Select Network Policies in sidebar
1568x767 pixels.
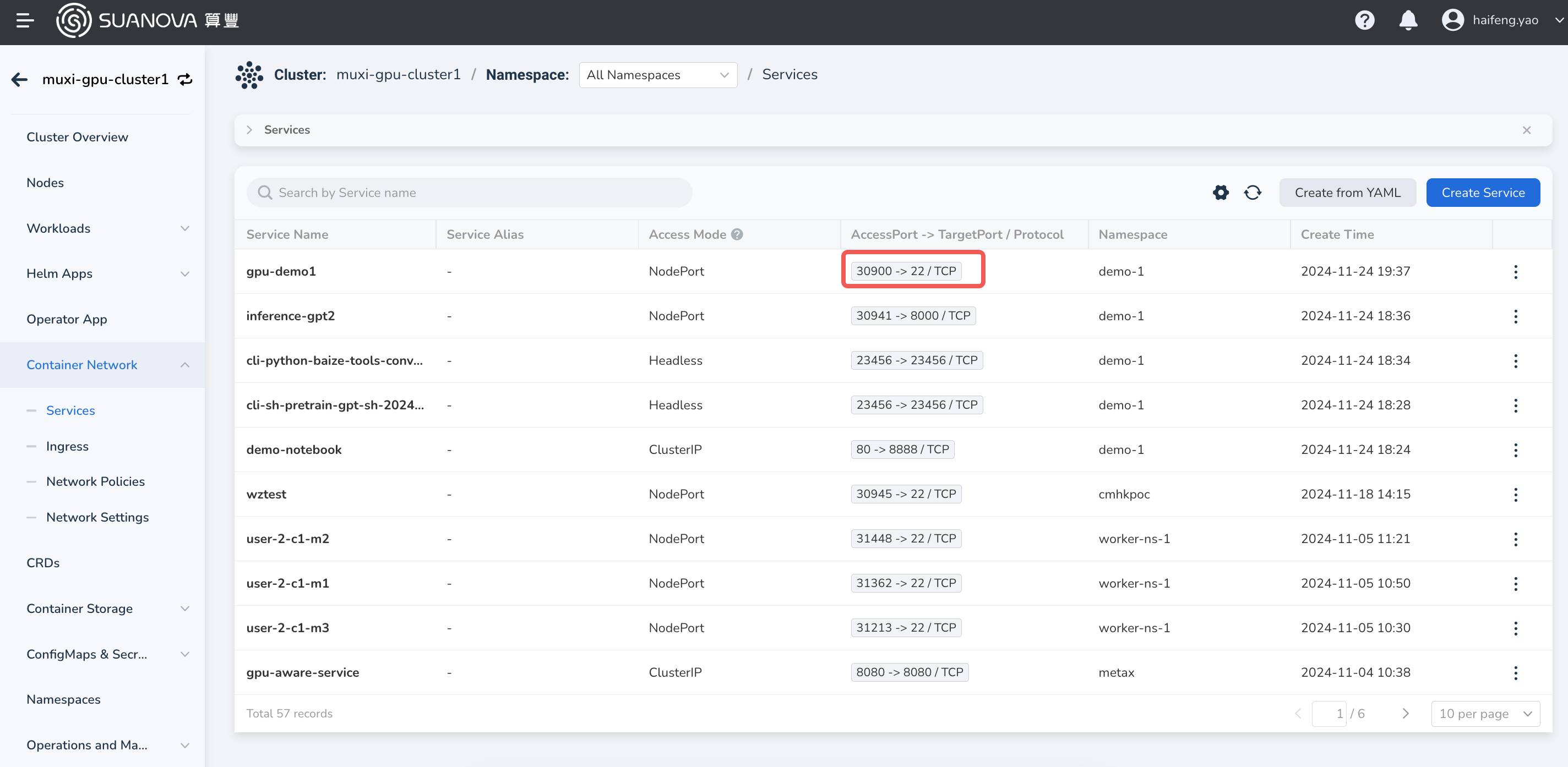click(96, 482)
